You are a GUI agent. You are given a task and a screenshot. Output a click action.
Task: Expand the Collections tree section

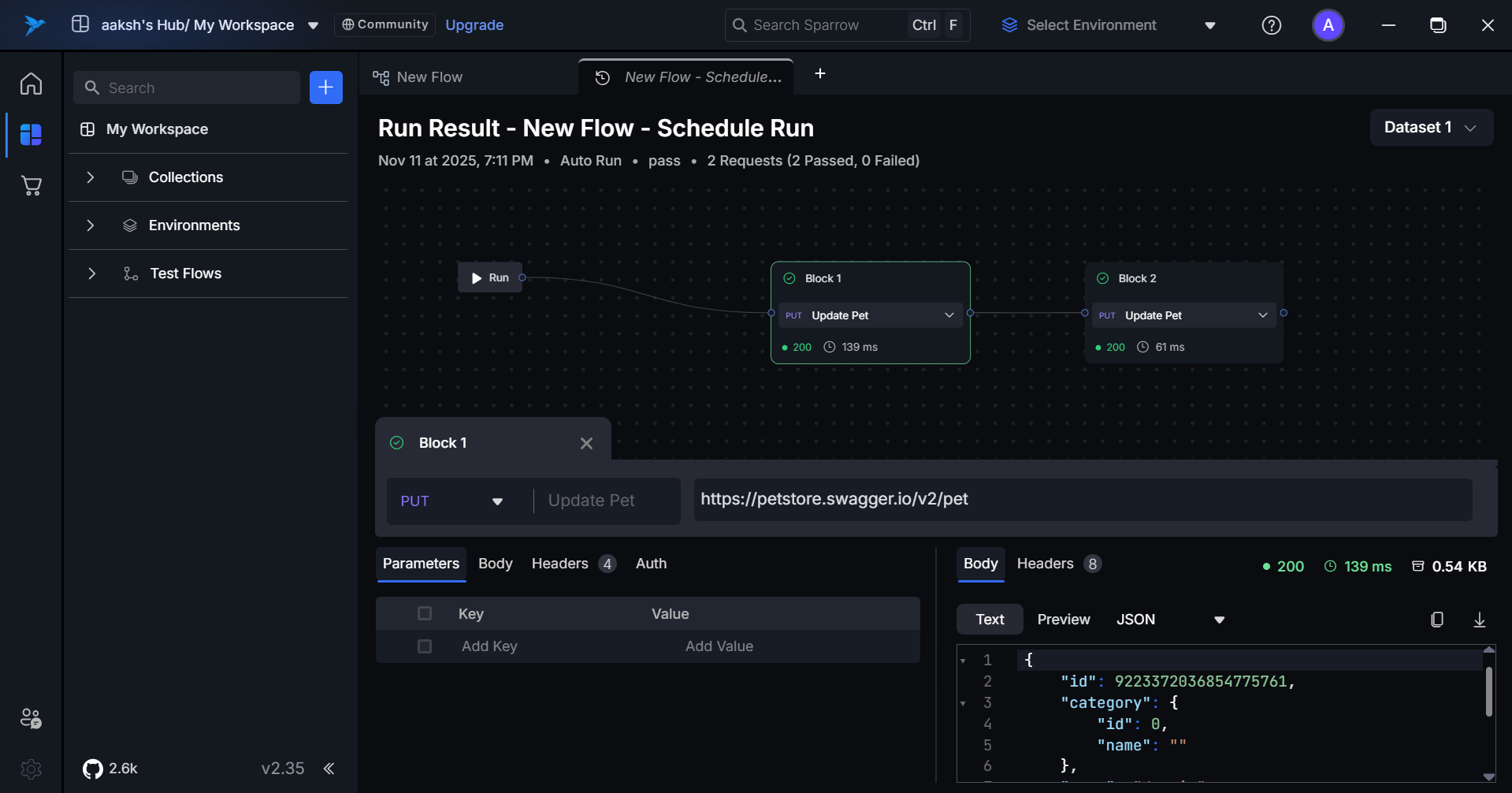[x=91, y=177]
